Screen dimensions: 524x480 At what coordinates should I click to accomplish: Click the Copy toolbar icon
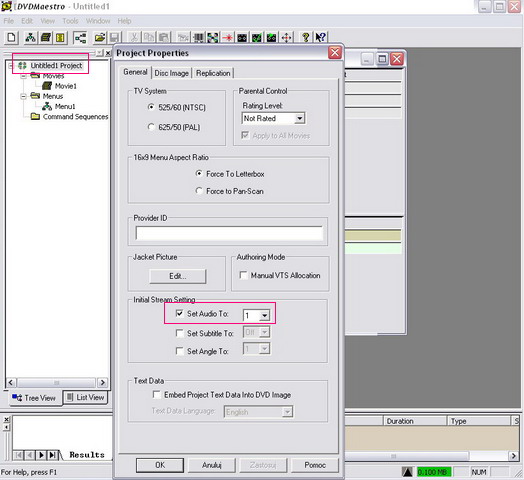pyautogui.click(x=149, y=37)
